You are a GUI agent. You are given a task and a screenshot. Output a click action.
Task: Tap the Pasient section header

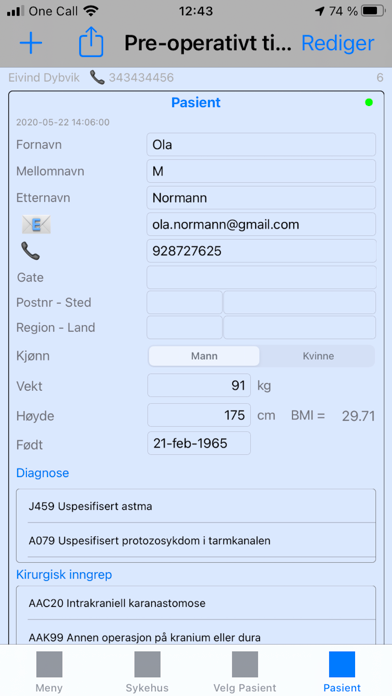(196, 103)
